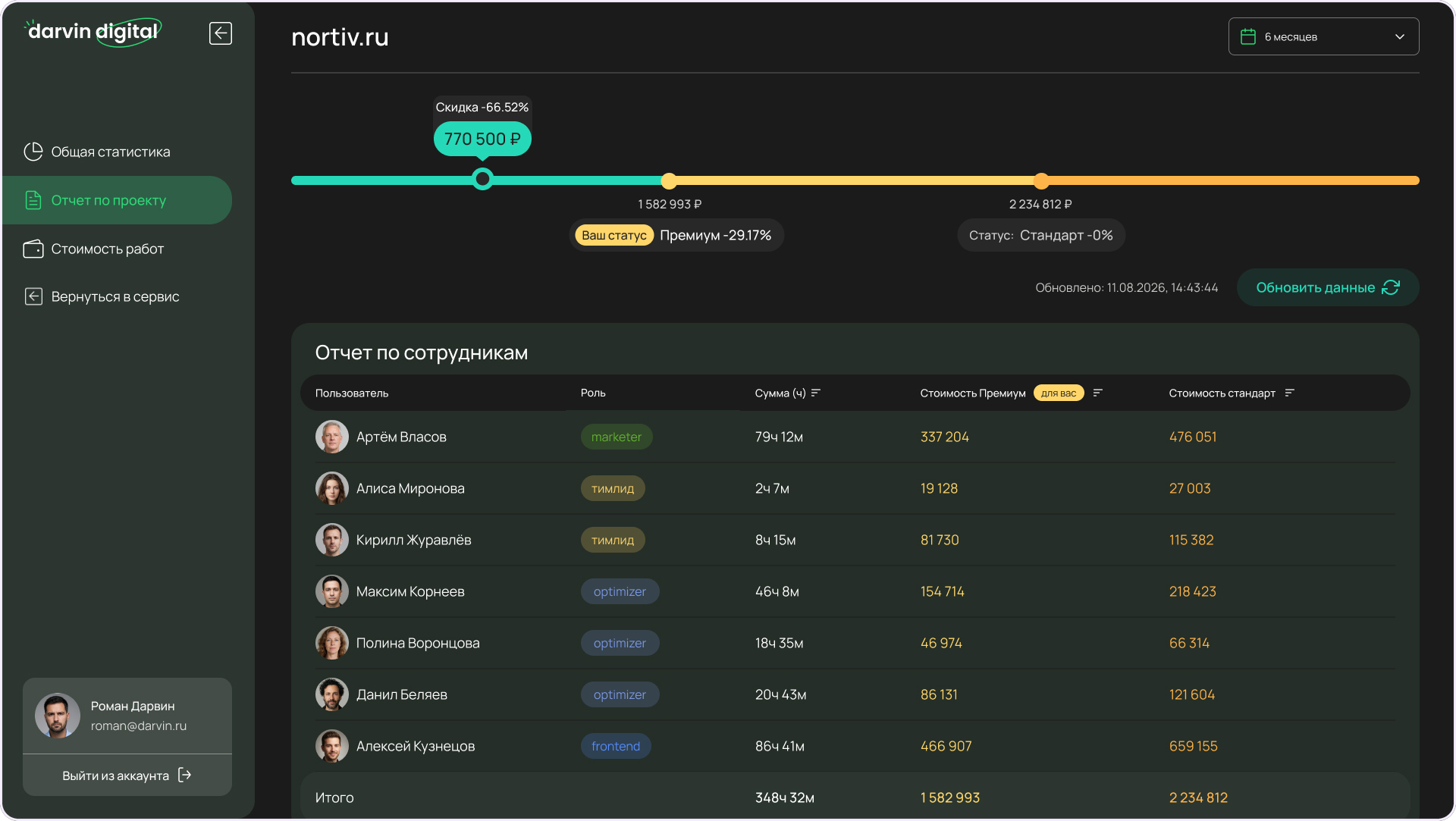Screen dimensions: 1456x821
Task: Open Общая статистика menu item
Action: point(118,152)
